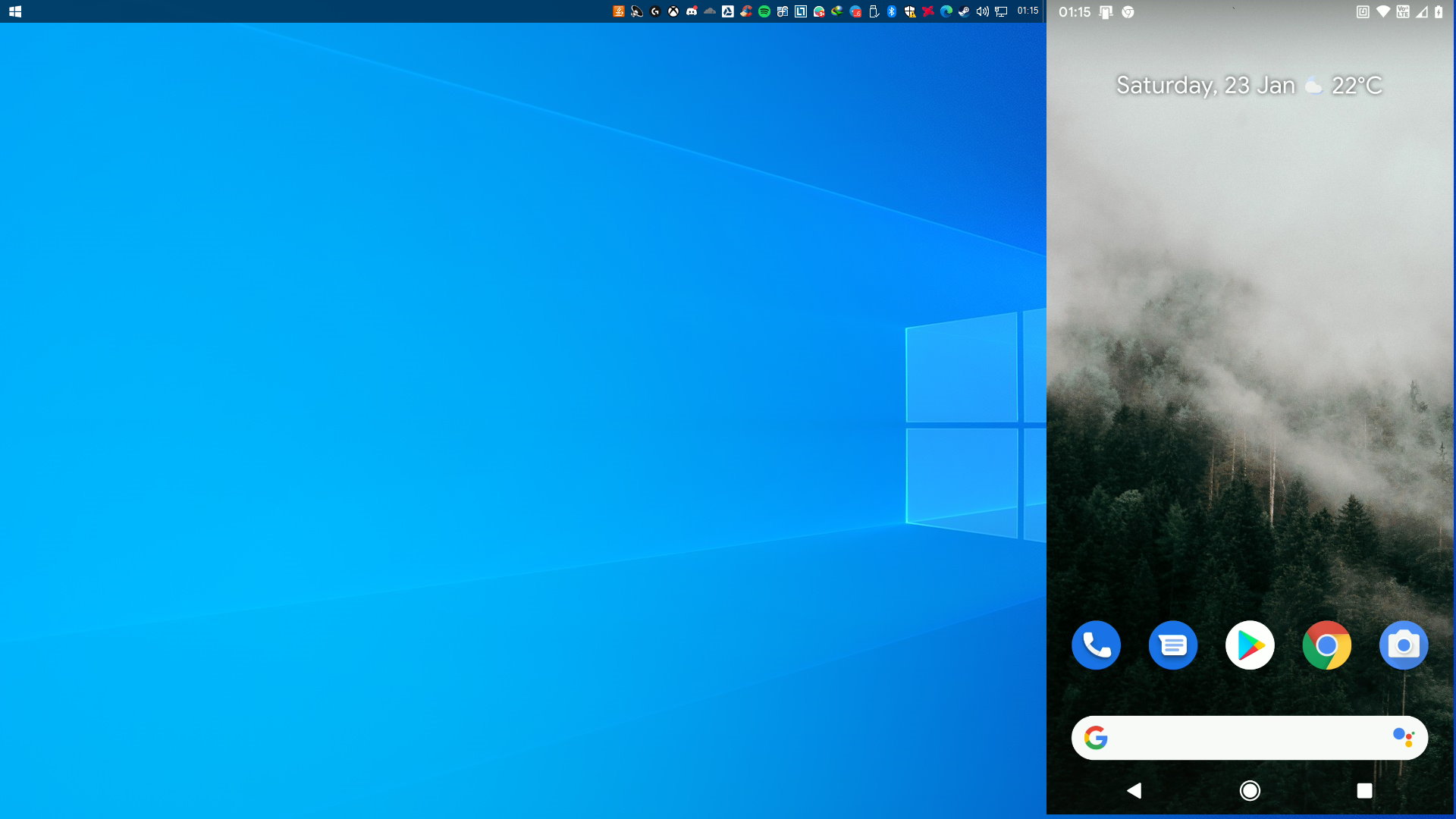Tap the Android Back navigation button
The height and width of the screenshot is (819, 1456).
pyautogui.click(x=1135, y=790)
